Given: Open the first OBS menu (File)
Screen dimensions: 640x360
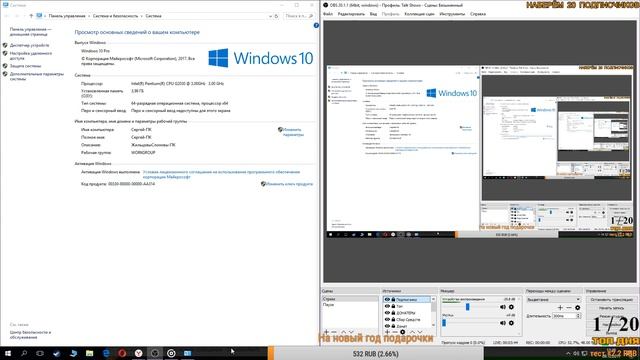Looking at the screenshot, I should click(x=328, y=14).
